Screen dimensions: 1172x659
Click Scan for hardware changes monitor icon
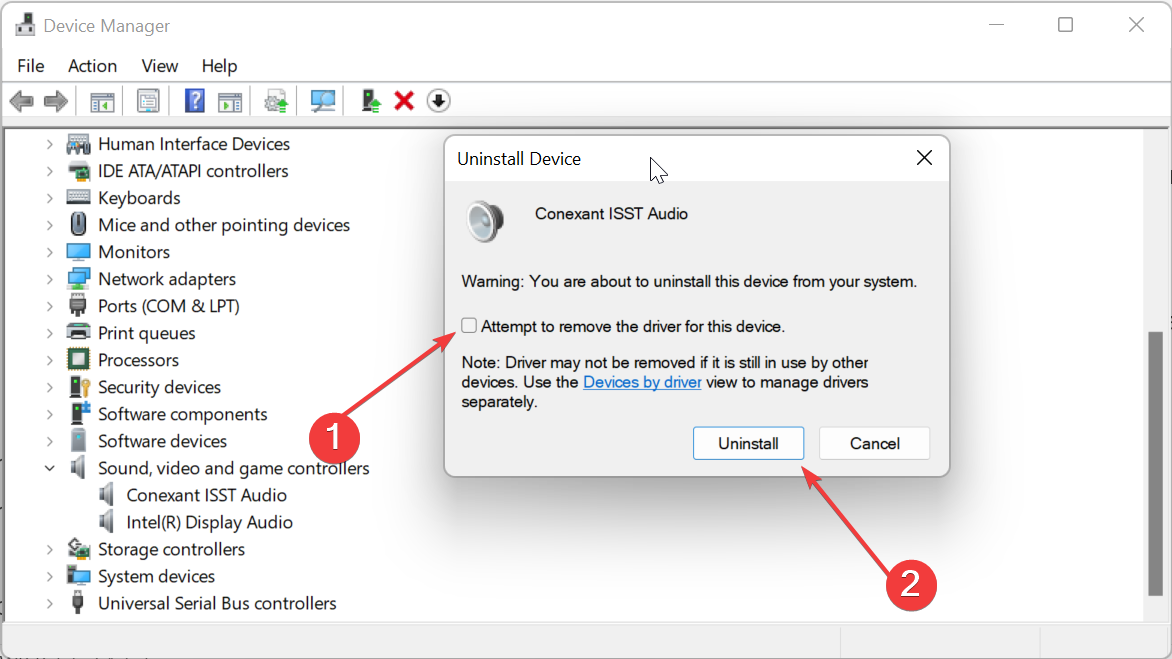(323, 101)
